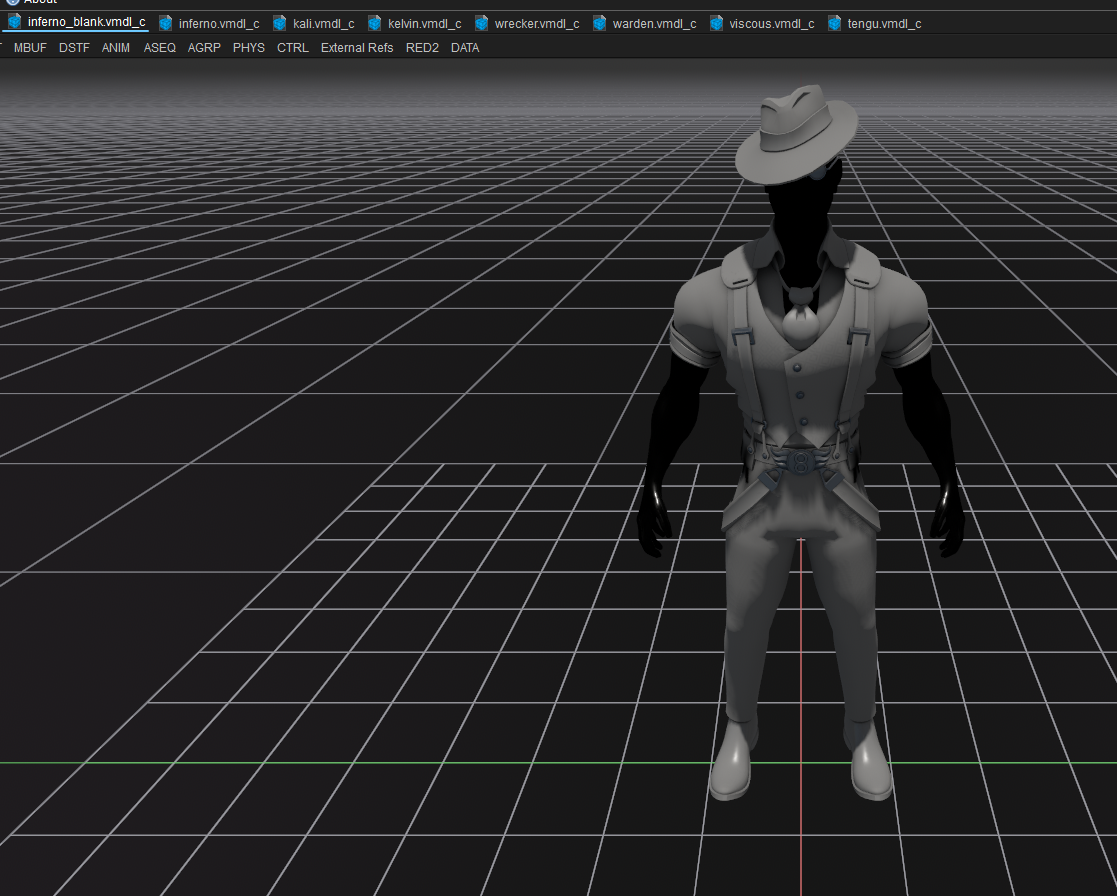
Task: Go to the AGRP tab
Action: (x=204, y=48)
